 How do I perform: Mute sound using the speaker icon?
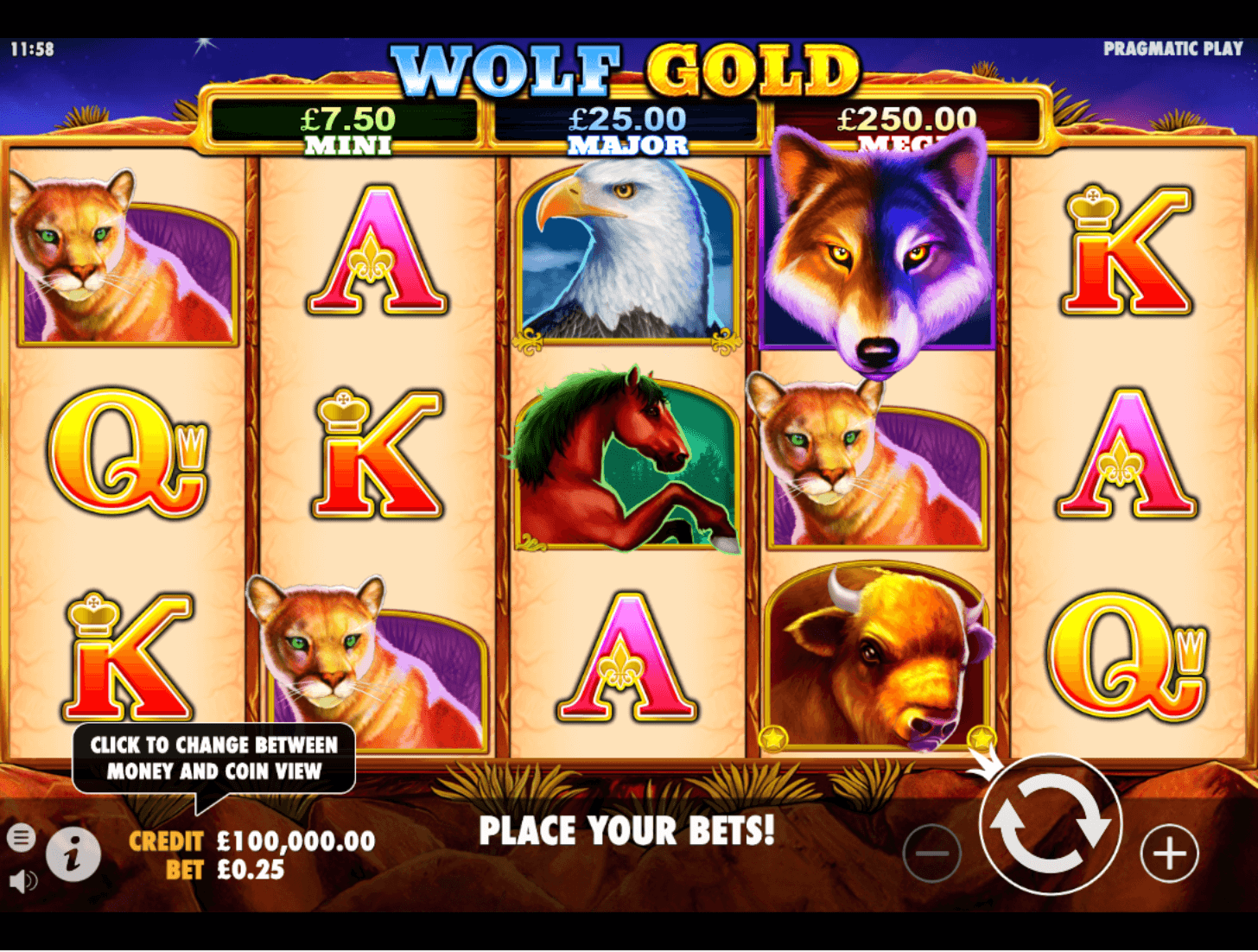tap(23, 881)
